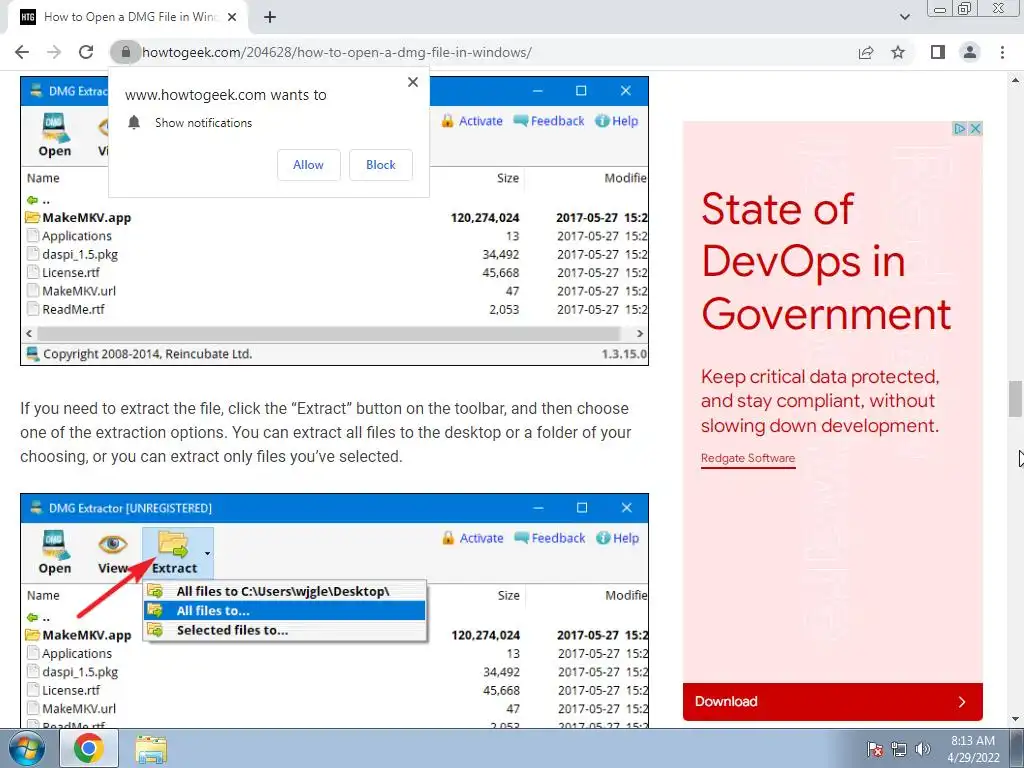This screenshot has width=1024, height=768.
Task: Click Feedback in the lower DMG Extractor image
Action: pyautogui.click(x=549, y=538)
